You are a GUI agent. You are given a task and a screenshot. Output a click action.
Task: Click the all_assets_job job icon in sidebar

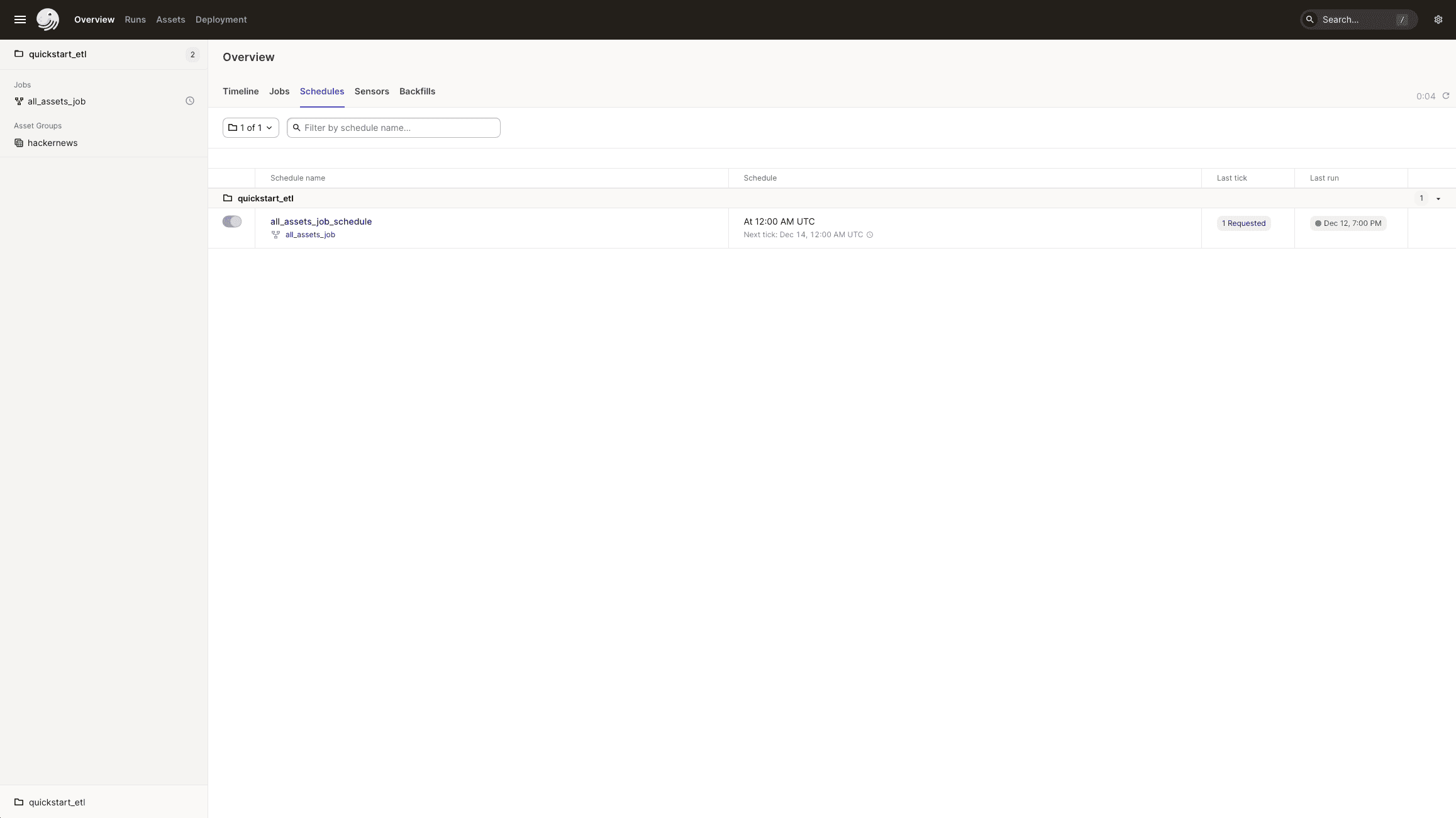[x=19, y=101]
